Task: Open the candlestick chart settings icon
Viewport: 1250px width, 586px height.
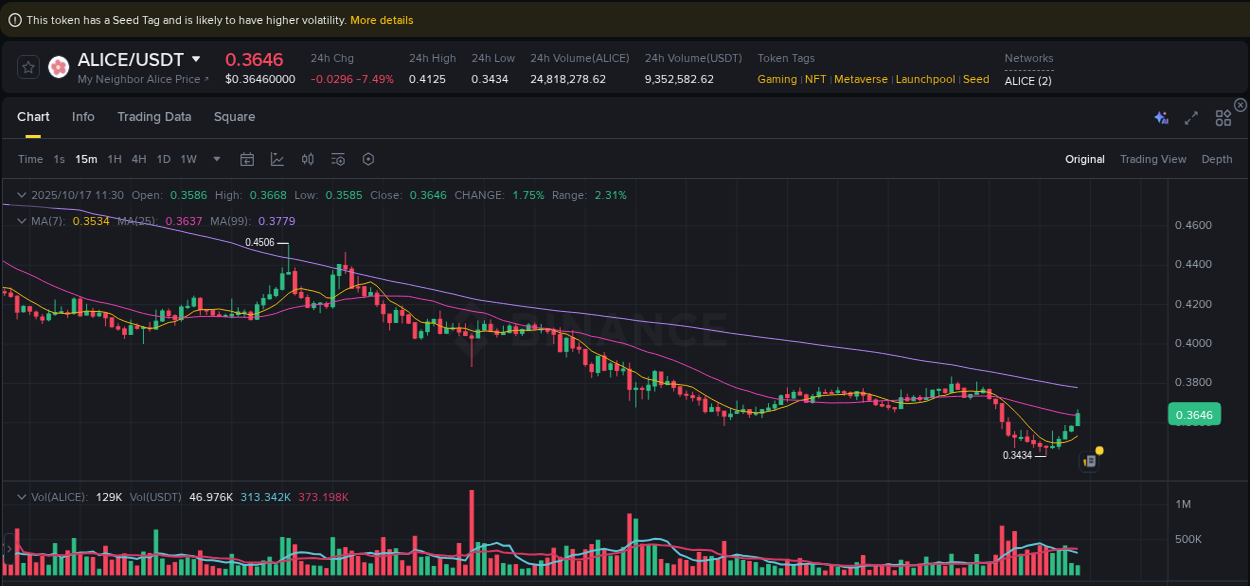Action: click(308, 159)
